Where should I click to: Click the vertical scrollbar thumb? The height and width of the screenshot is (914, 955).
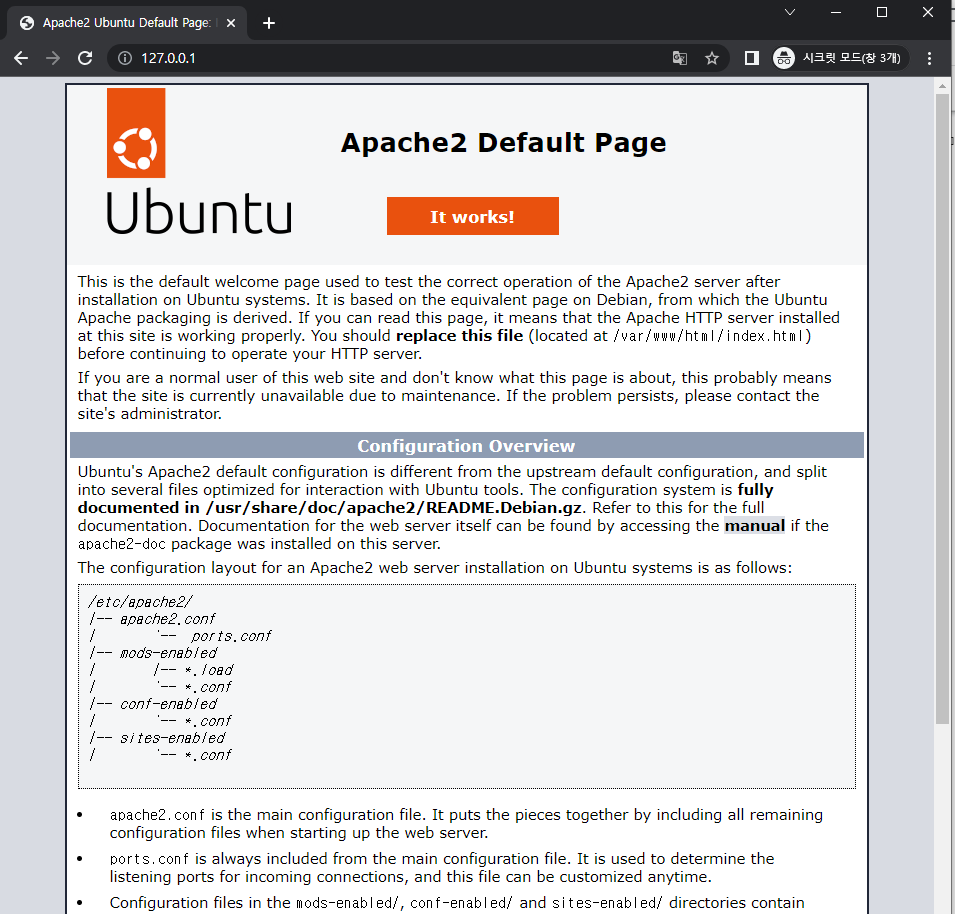click(x=942, y=408)
